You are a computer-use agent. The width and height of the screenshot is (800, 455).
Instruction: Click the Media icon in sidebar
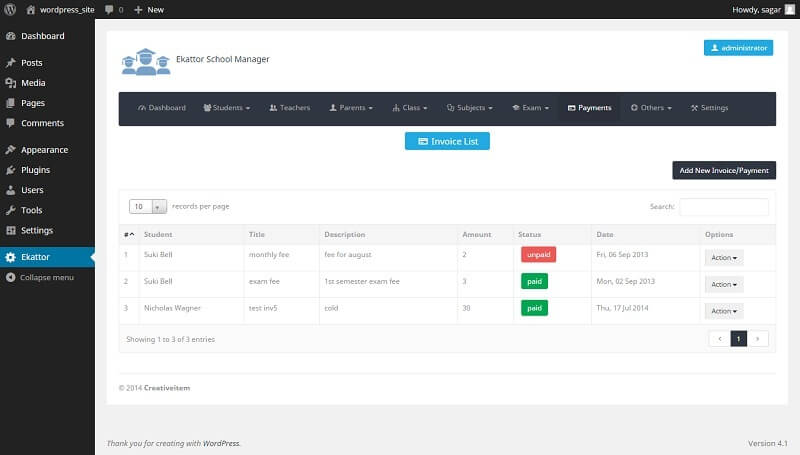point(11,83)
